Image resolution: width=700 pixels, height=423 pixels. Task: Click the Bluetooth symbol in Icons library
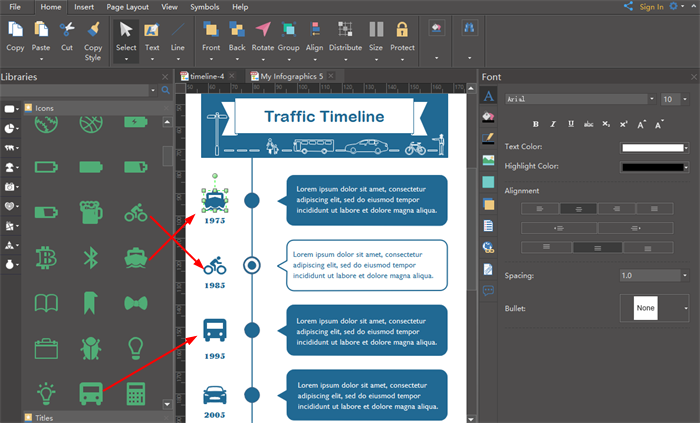coord(91,258)
